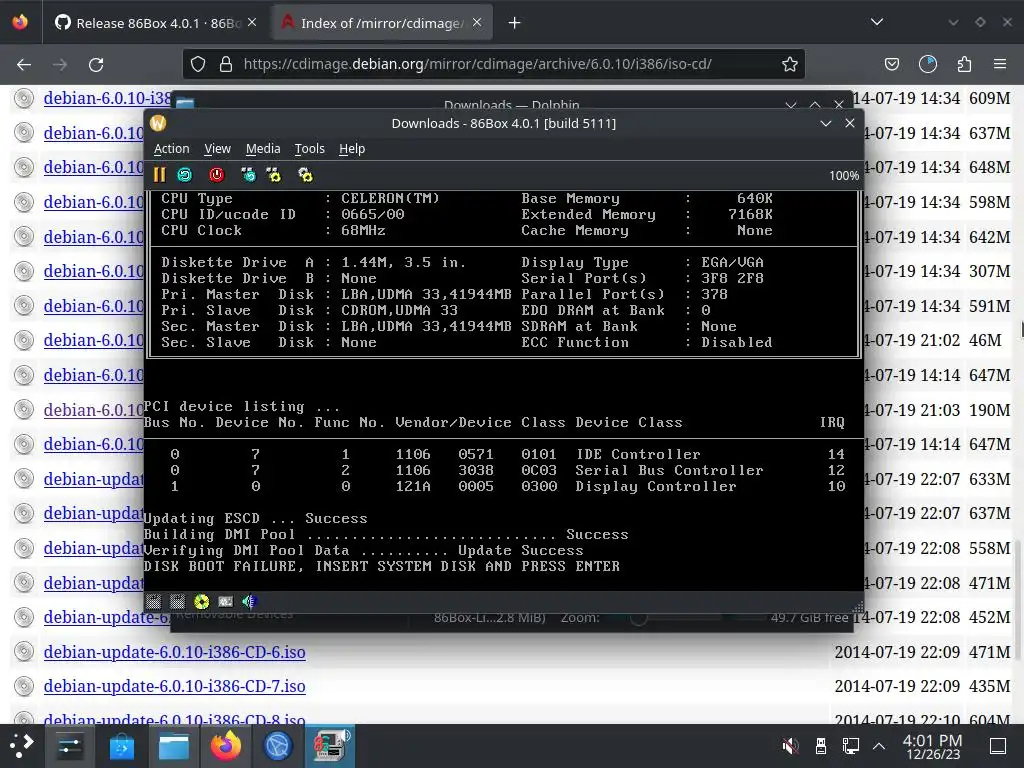The image size is (1024, 768).
Task: Open the Help menu in 86Box
Action: 352,149
